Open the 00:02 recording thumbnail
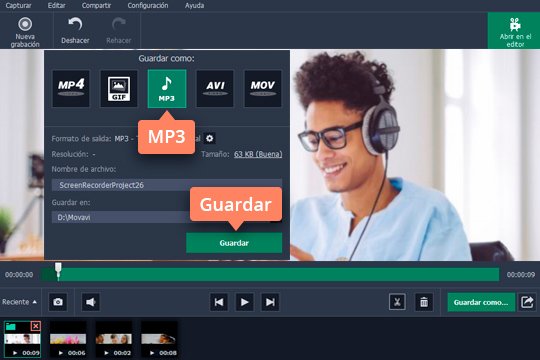The image size is (540, 360). point(114,339)
